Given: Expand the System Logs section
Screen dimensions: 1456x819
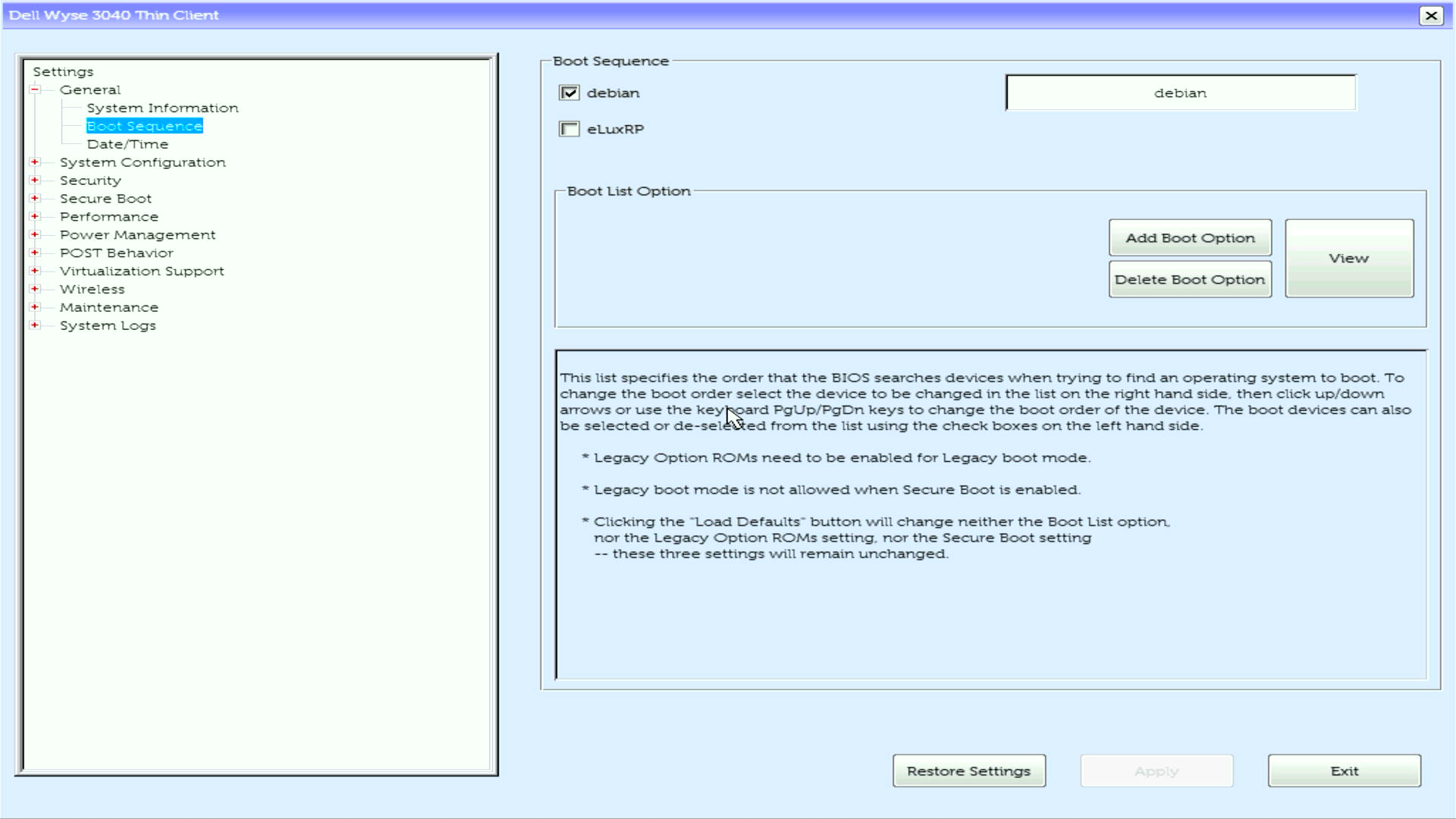Looking at the screenshot, I should click(x=35, y=326).
